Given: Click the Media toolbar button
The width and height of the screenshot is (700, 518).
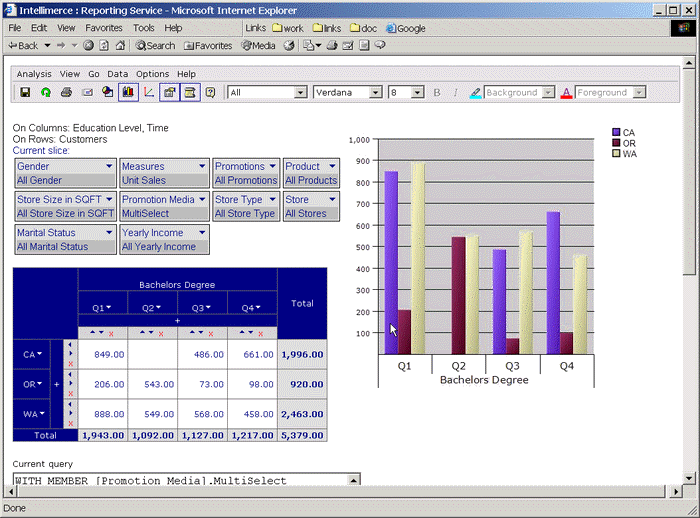Looking at the screenshot, I should pos(258,46).
